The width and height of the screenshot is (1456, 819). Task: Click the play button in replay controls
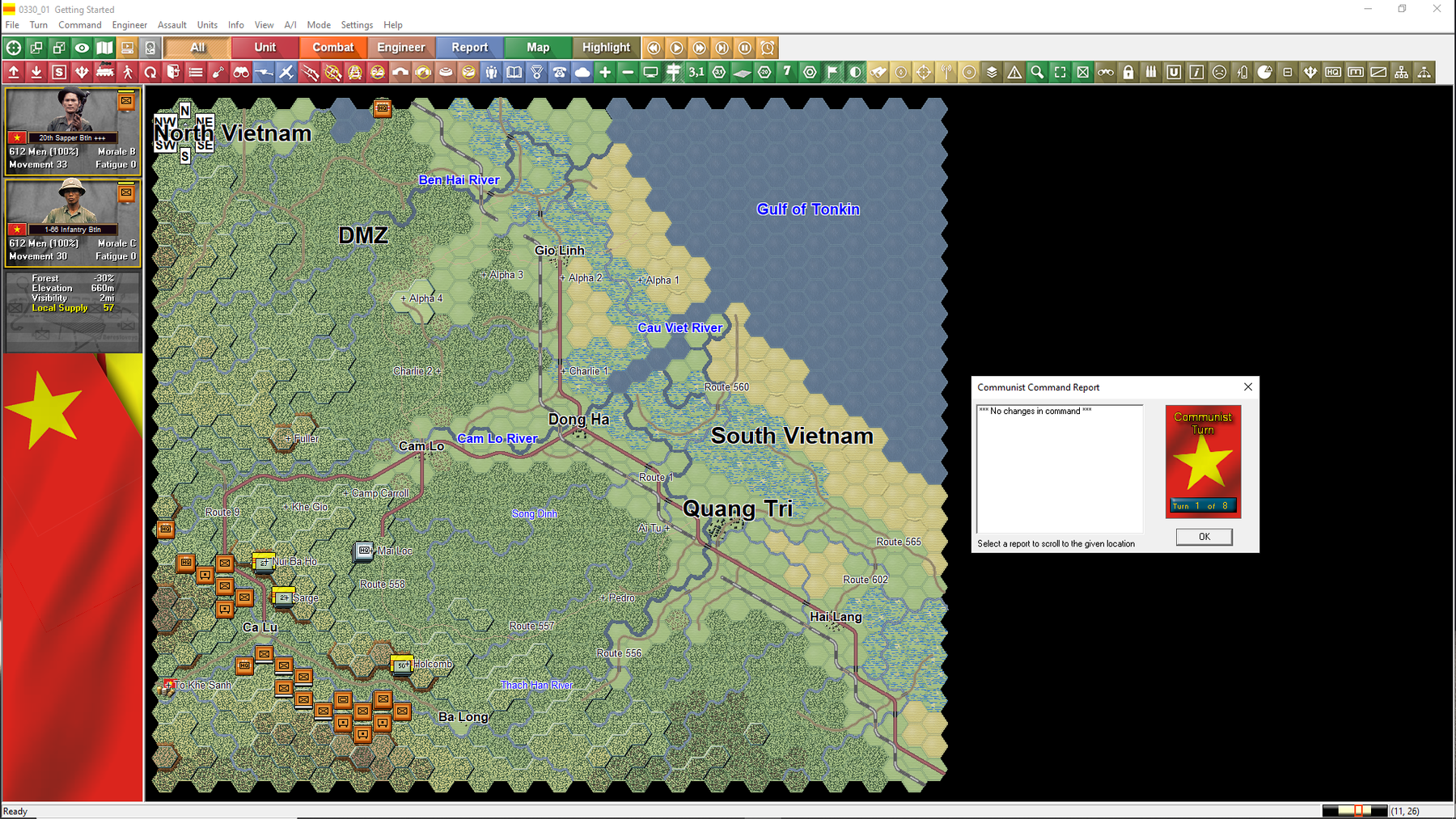676,48
